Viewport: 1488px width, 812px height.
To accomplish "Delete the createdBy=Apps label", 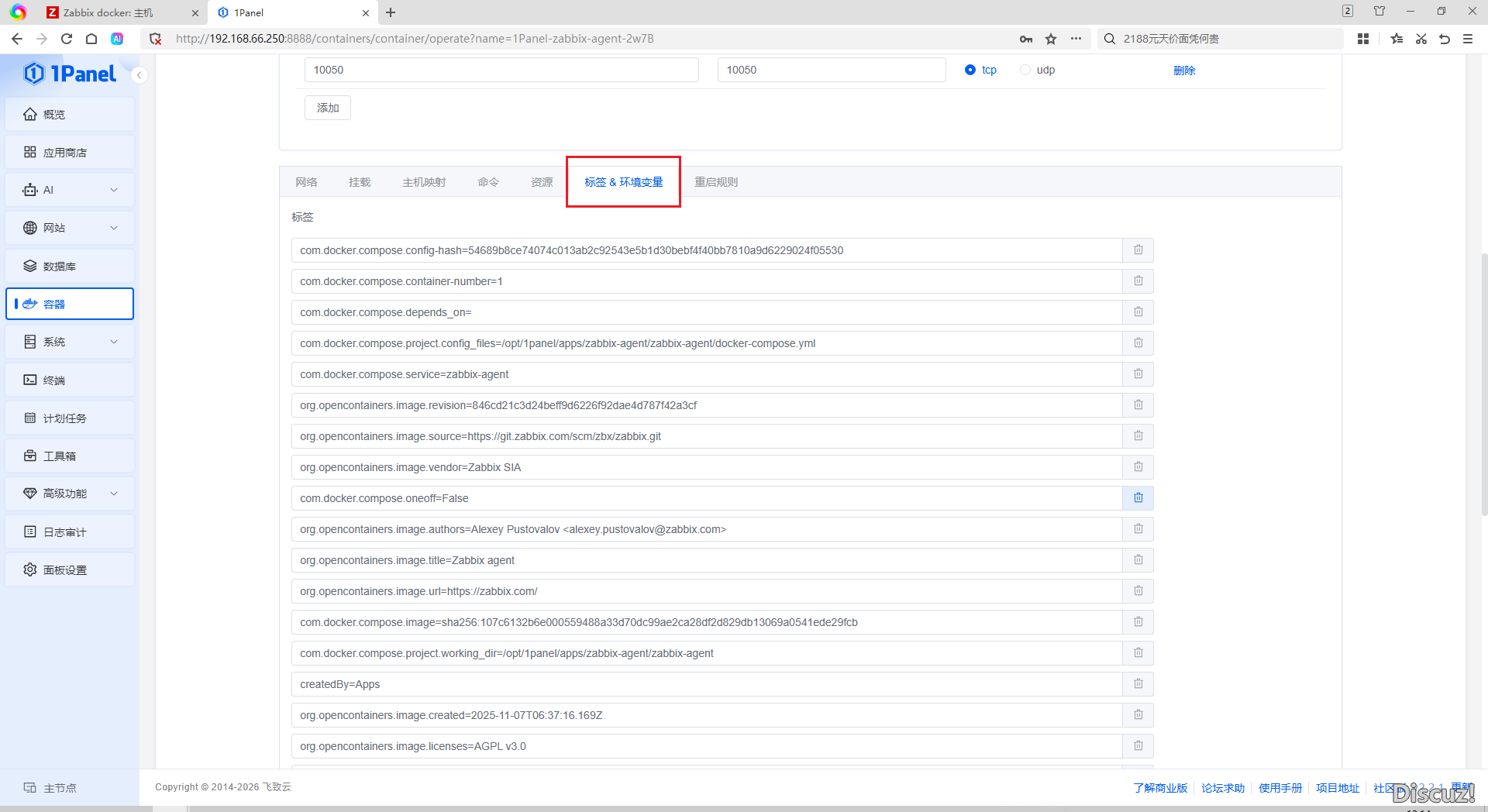I will pyautogui.click(x=1138, y=684).
